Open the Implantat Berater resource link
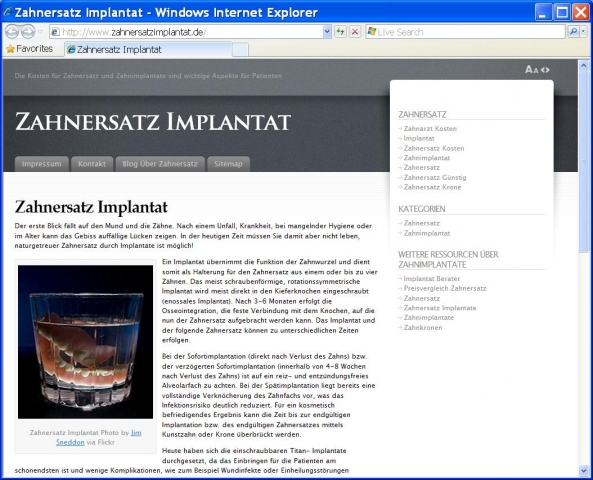The image size is (593, 480). [x=432, y=279]
